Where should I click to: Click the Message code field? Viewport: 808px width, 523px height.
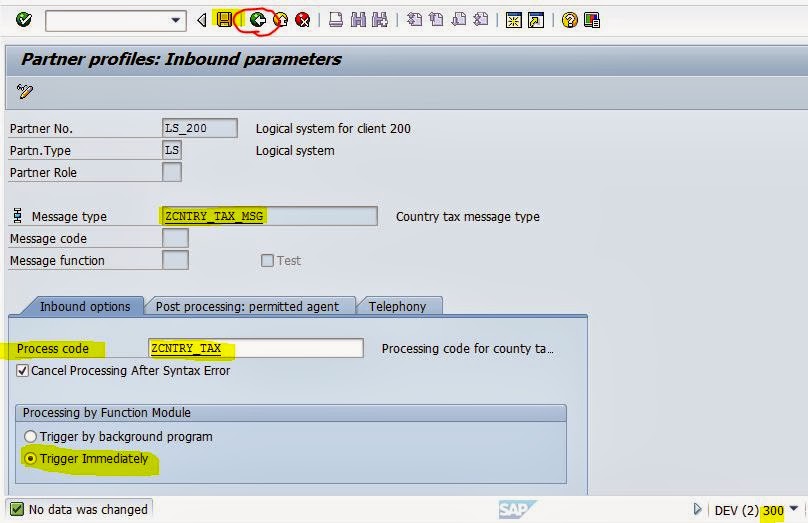pos(175,238)
